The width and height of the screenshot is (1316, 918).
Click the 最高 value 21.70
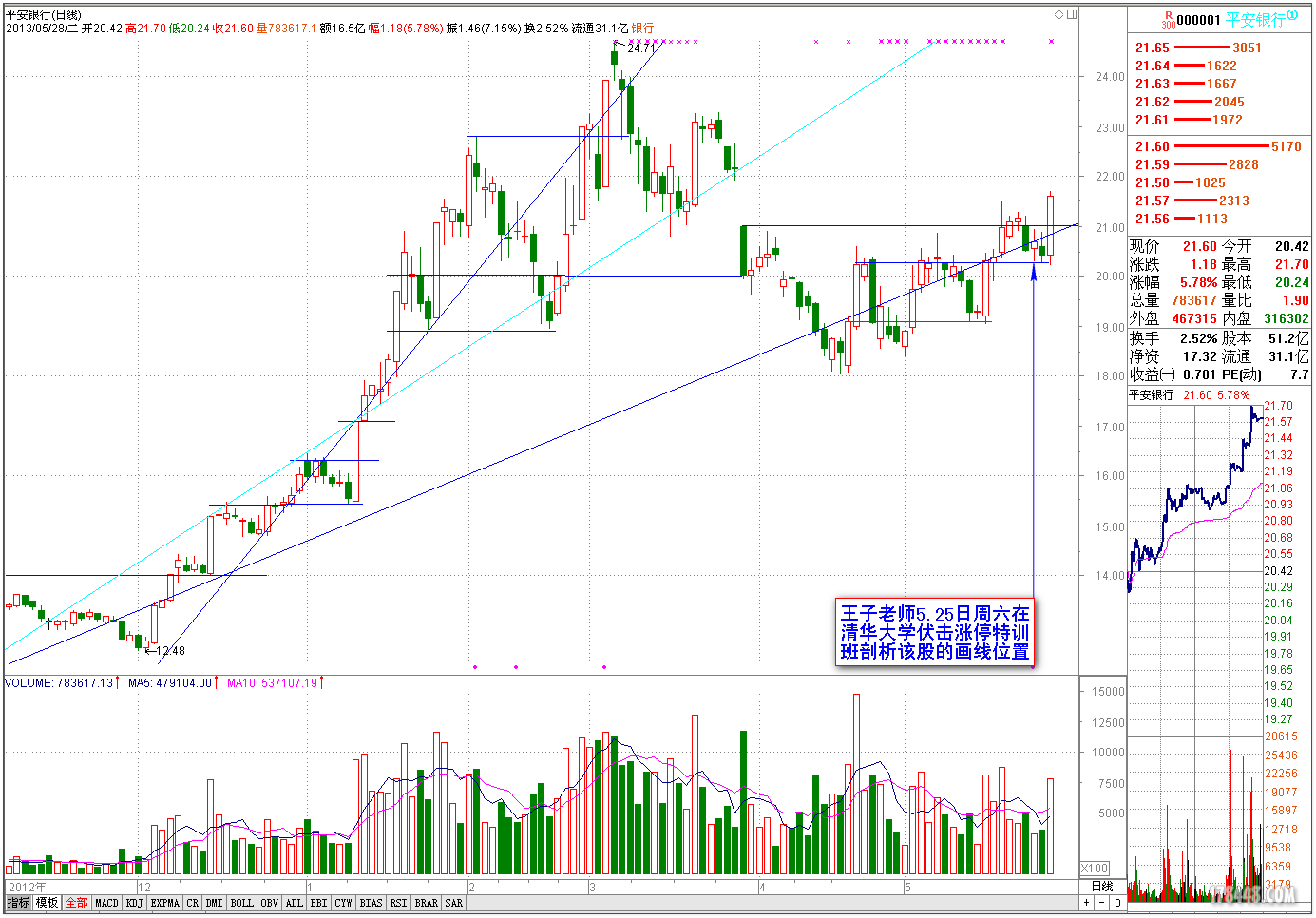1292,264
